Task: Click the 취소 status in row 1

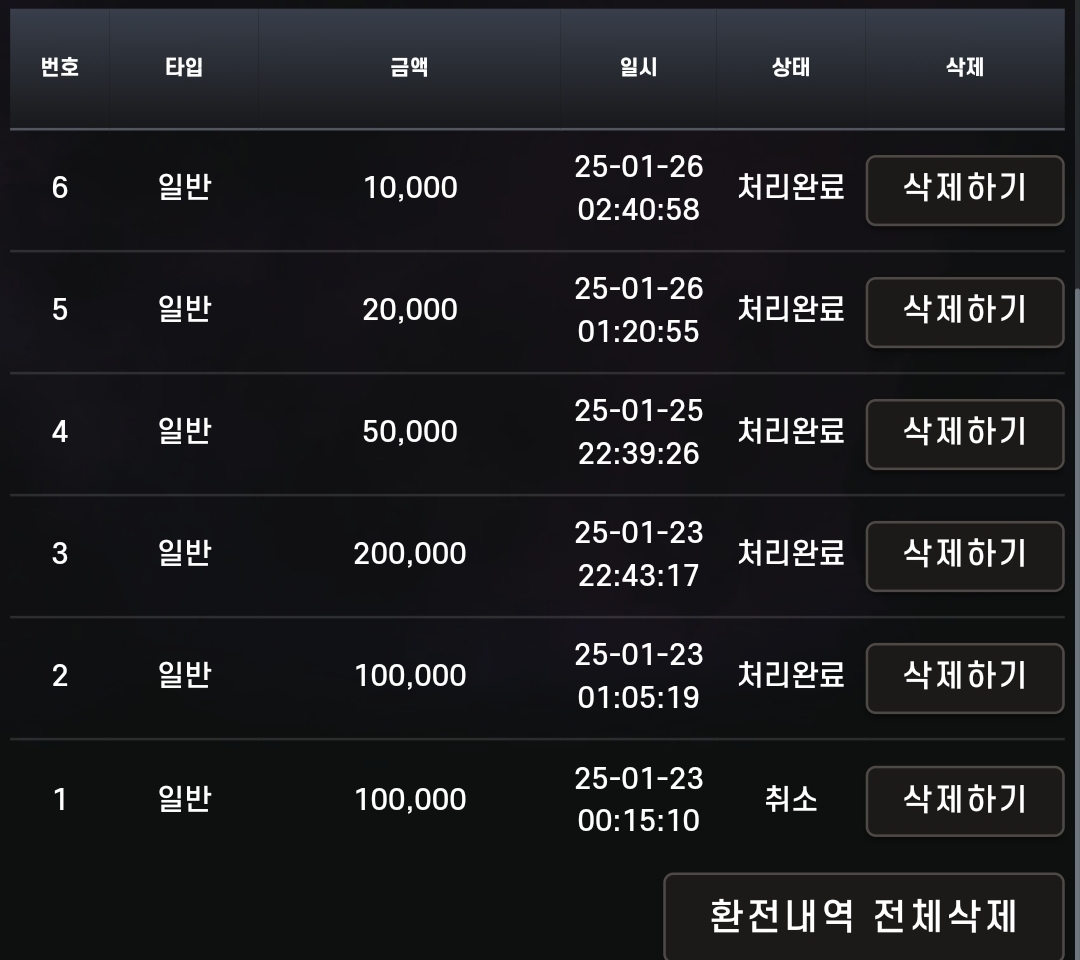Action: [x=791, y=799]
